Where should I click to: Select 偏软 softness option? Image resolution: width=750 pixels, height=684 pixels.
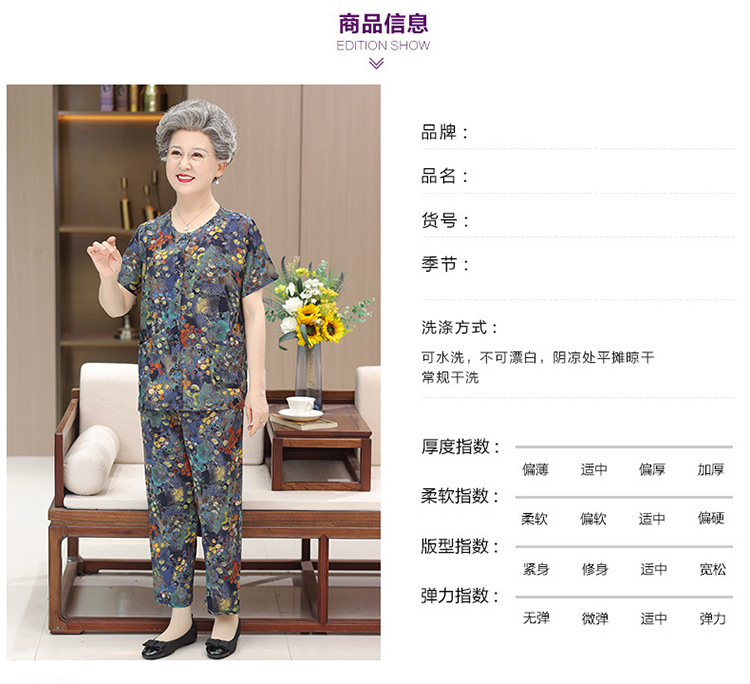pos(594,519)
